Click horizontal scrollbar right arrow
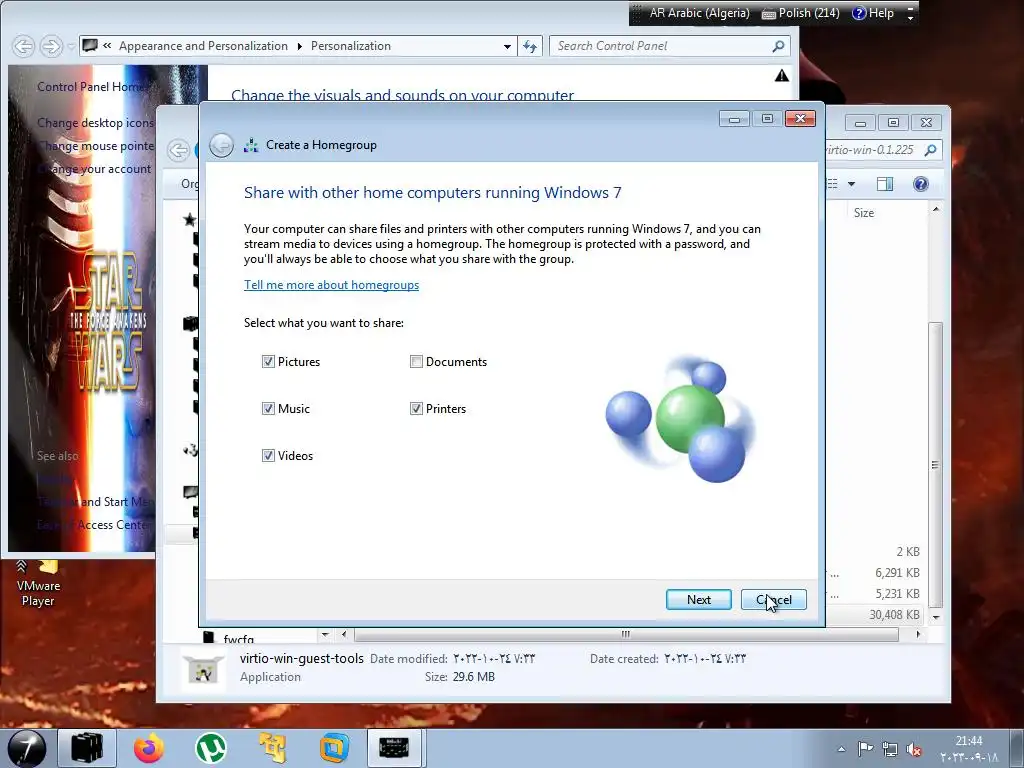This screenshot has width=1024, height=768. 918,634
